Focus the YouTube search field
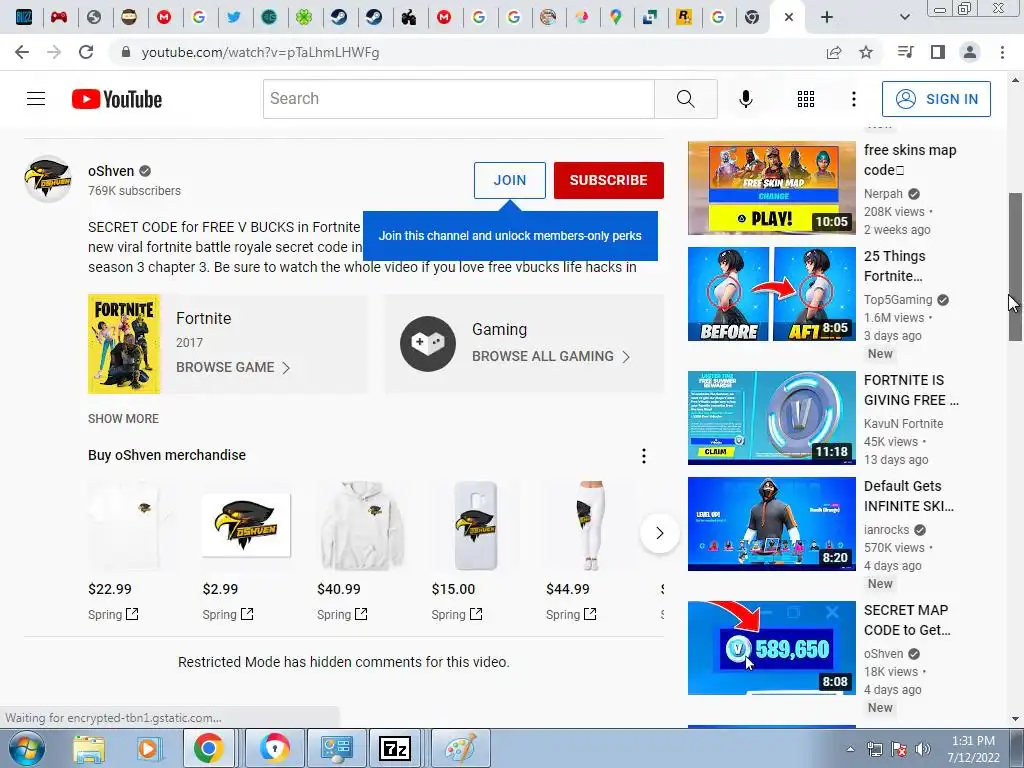This screenshot has height=768, width=1024. tap(458, 99)
